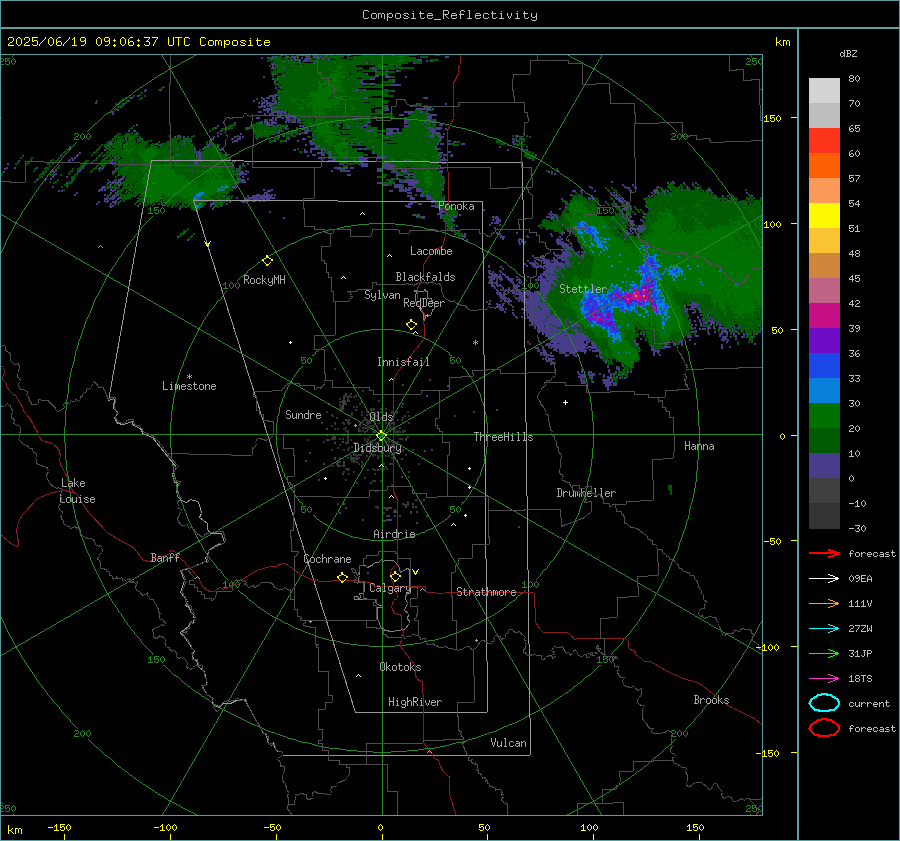Click the Strathmore label

(486, 592)
